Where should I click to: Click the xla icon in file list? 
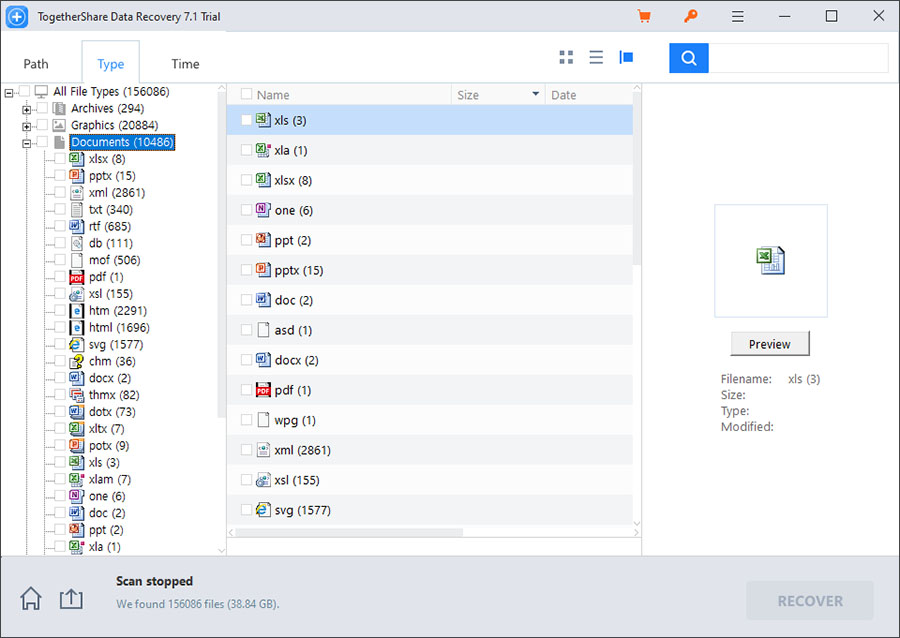click(263, 150)
